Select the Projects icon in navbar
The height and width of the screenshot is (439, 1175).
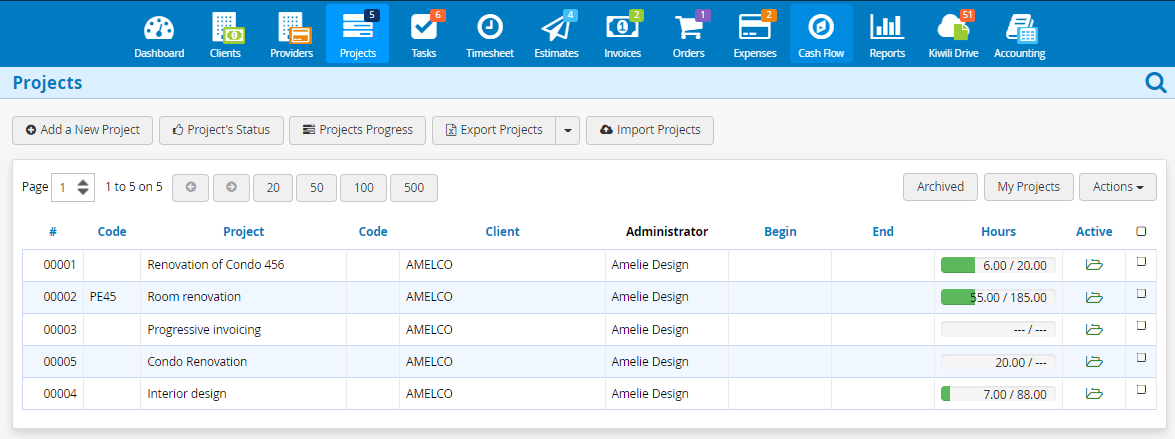coord(357,28)
